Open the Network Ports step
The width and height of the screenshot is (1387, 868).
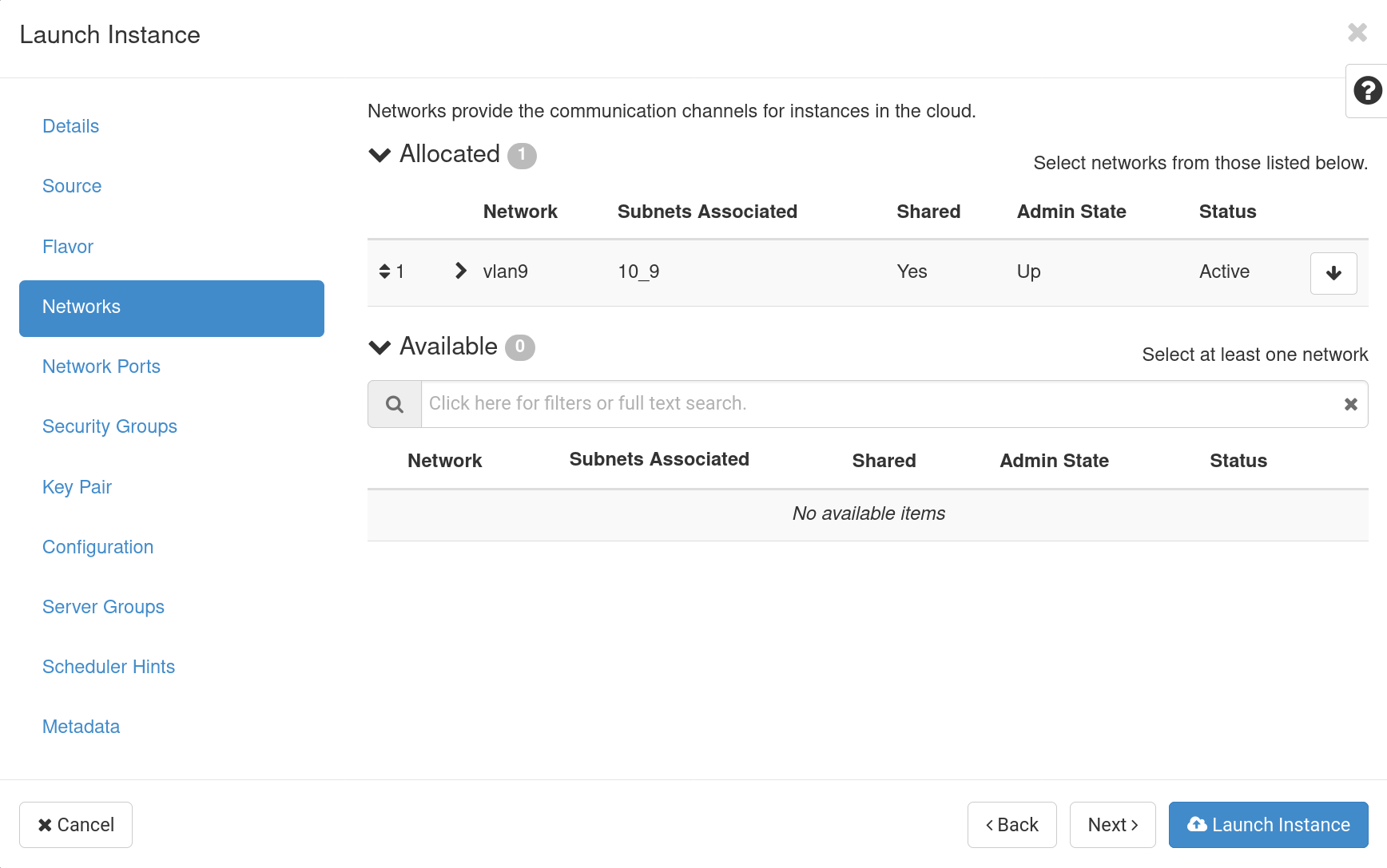[101, 367]
